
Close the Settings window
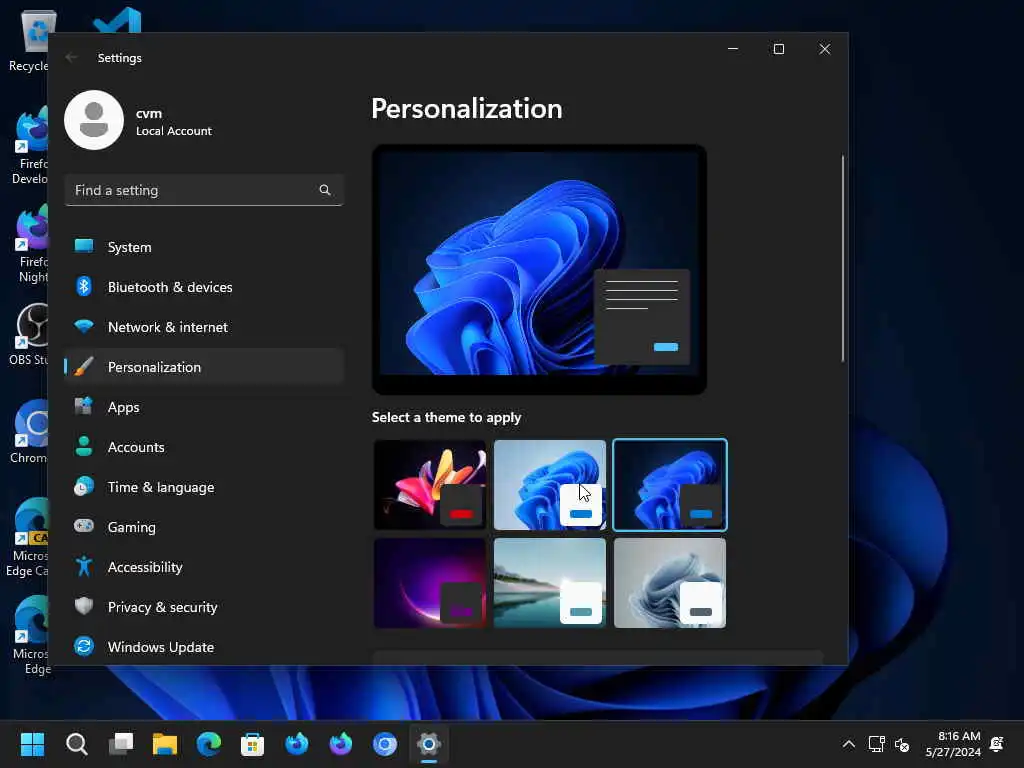point(825,49)
